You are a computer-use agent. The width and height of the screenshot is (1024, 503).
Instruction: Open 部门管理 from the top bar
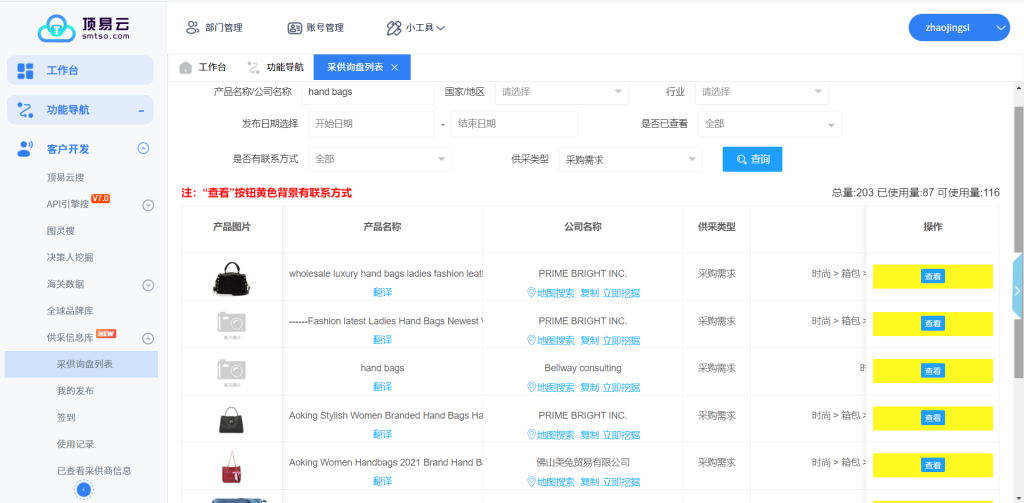214,28
